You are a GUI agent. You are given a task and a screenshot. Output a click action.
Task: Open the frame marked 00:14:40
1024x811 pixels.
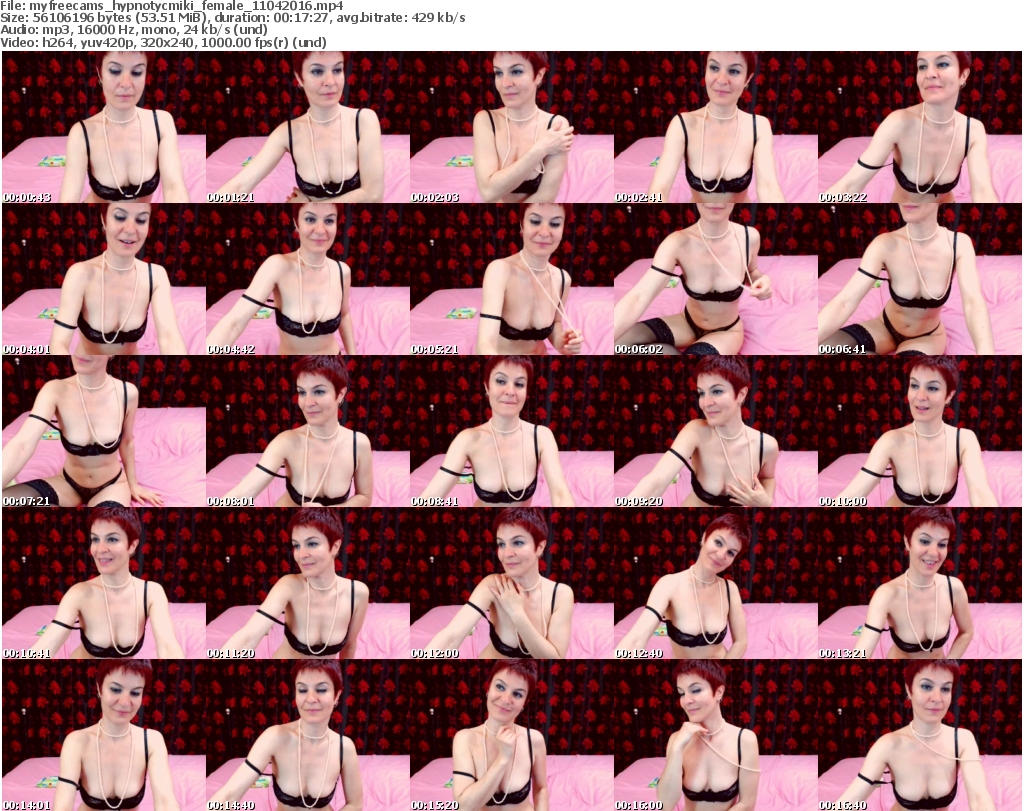pos(308,735)
